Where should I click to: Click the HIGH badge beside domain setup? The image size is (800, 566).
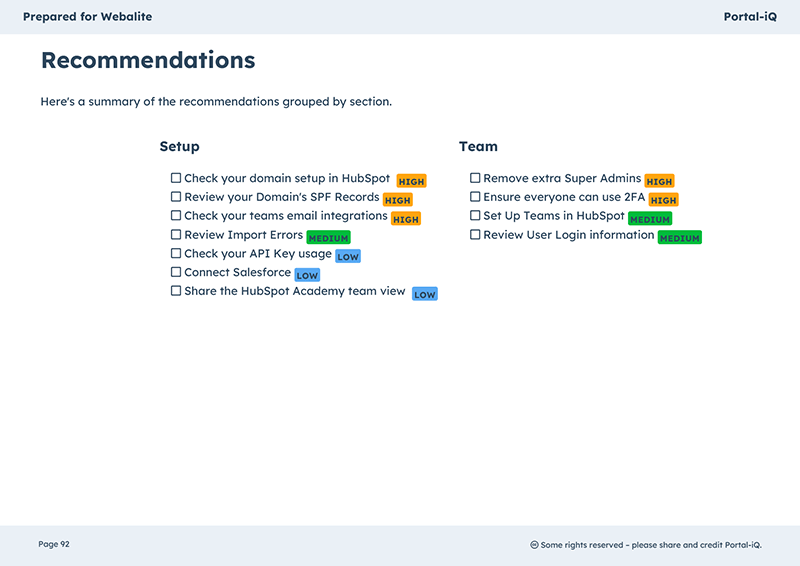(411, 181)
